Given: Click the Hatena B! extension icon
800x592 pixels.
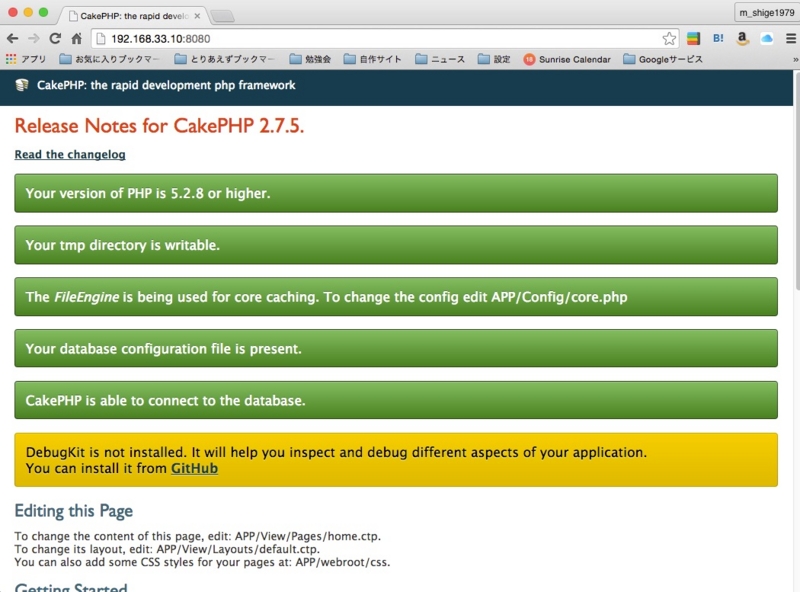Looking at the screenshot, I should pos(718,38).
